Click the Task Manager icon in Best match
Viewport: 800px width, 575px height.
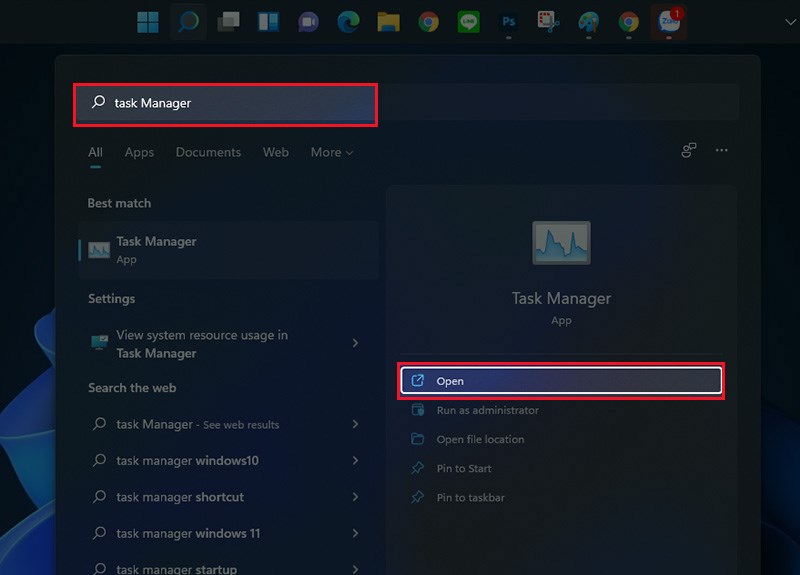pyautogui.click(x=99, y=250)
